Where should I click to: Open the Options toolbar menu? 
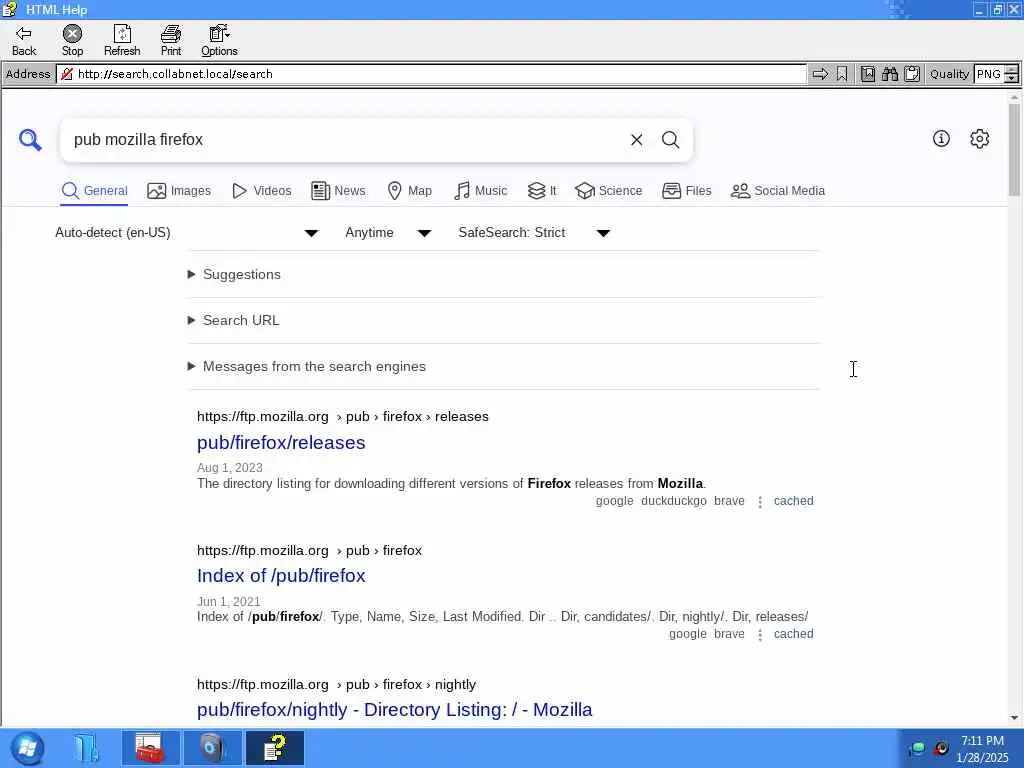click(x=219, y=40)
